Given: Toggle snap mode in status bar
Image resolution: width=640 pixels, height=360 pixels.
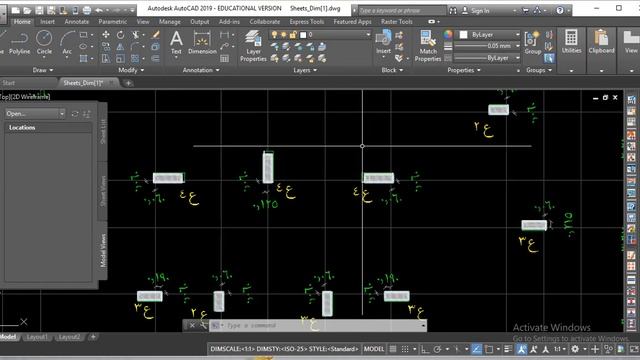Looking at the screenshot, I should [405, 349].
